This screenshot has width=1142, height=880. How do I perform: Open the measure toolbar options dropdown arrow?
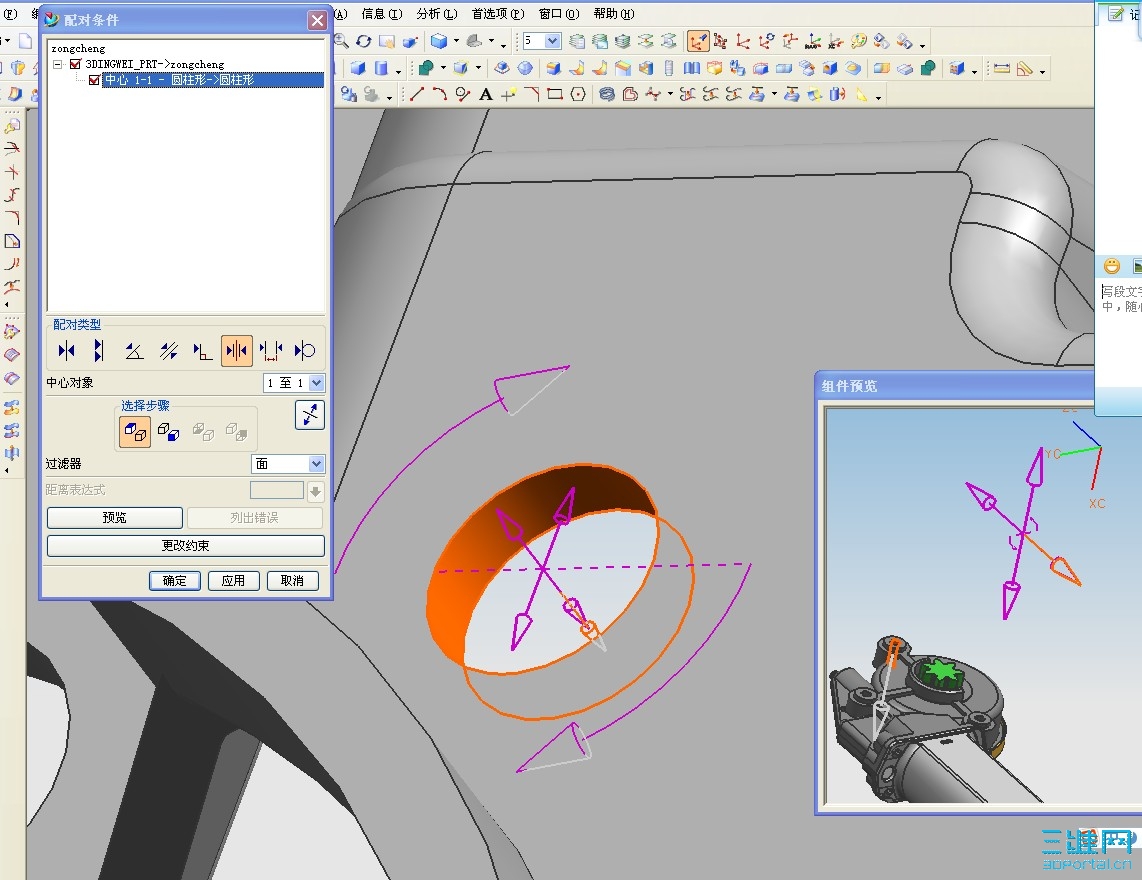(1042, 71)
